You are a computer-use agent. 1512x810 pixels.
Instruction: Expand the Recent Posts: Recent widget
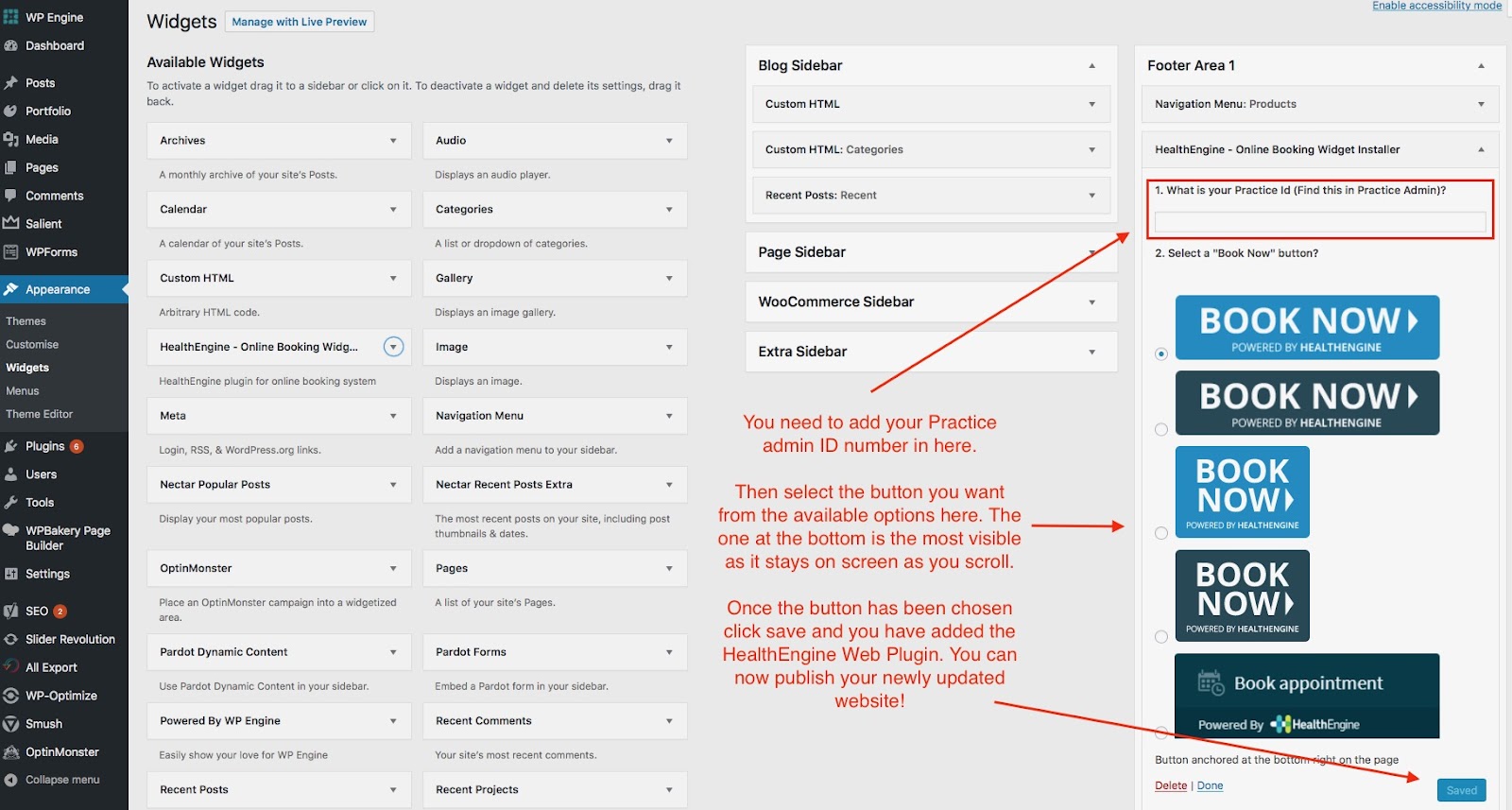click(1091, 196)
